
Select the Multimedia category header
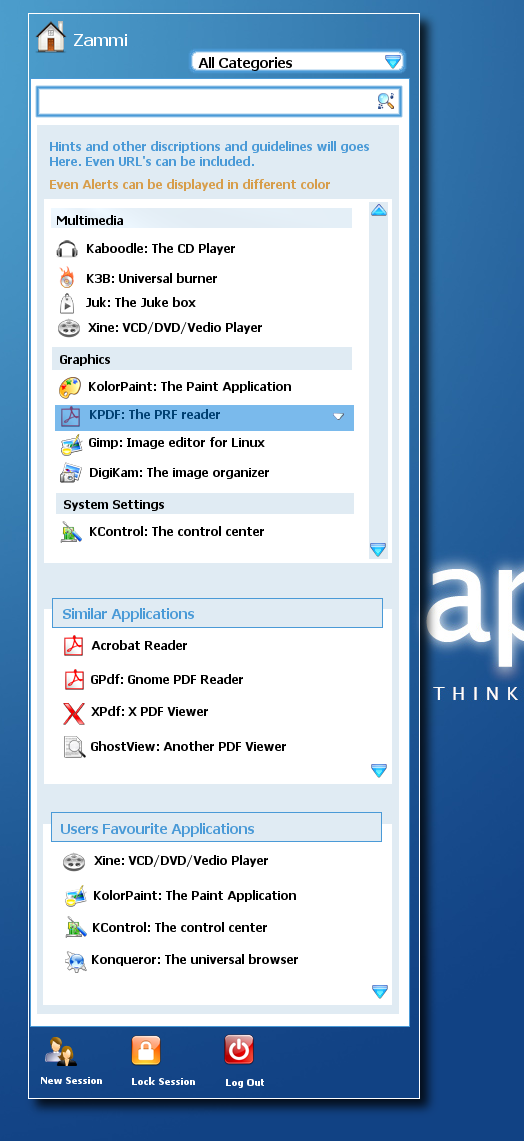(202, 220)
